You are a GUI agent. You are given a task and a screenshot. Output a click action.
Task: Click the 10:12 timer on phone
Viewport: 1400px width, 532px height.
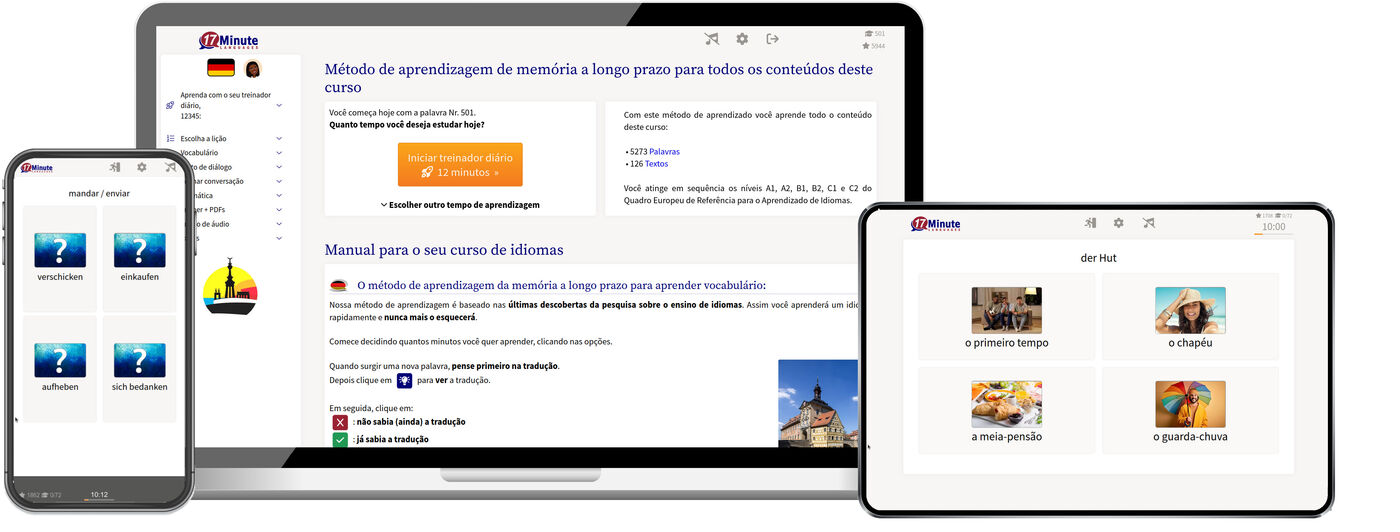[99, 495]
